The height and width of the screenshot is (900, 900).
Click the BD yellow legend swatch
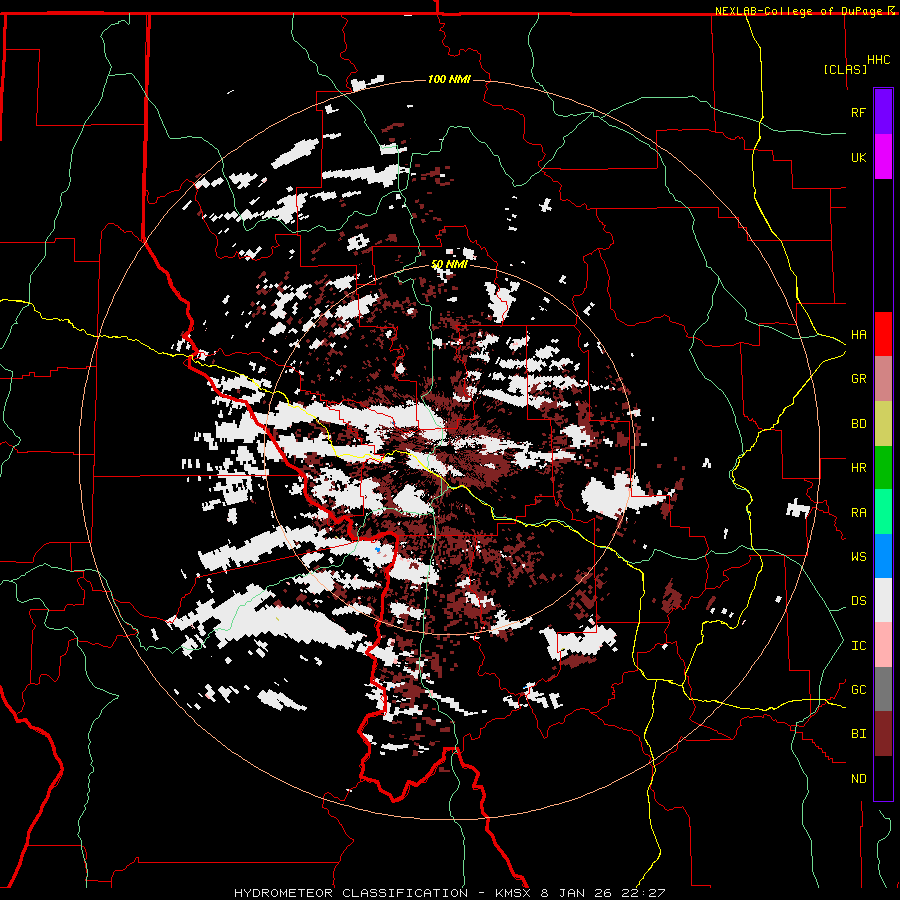pyautogui.click(x=883, y=424)
